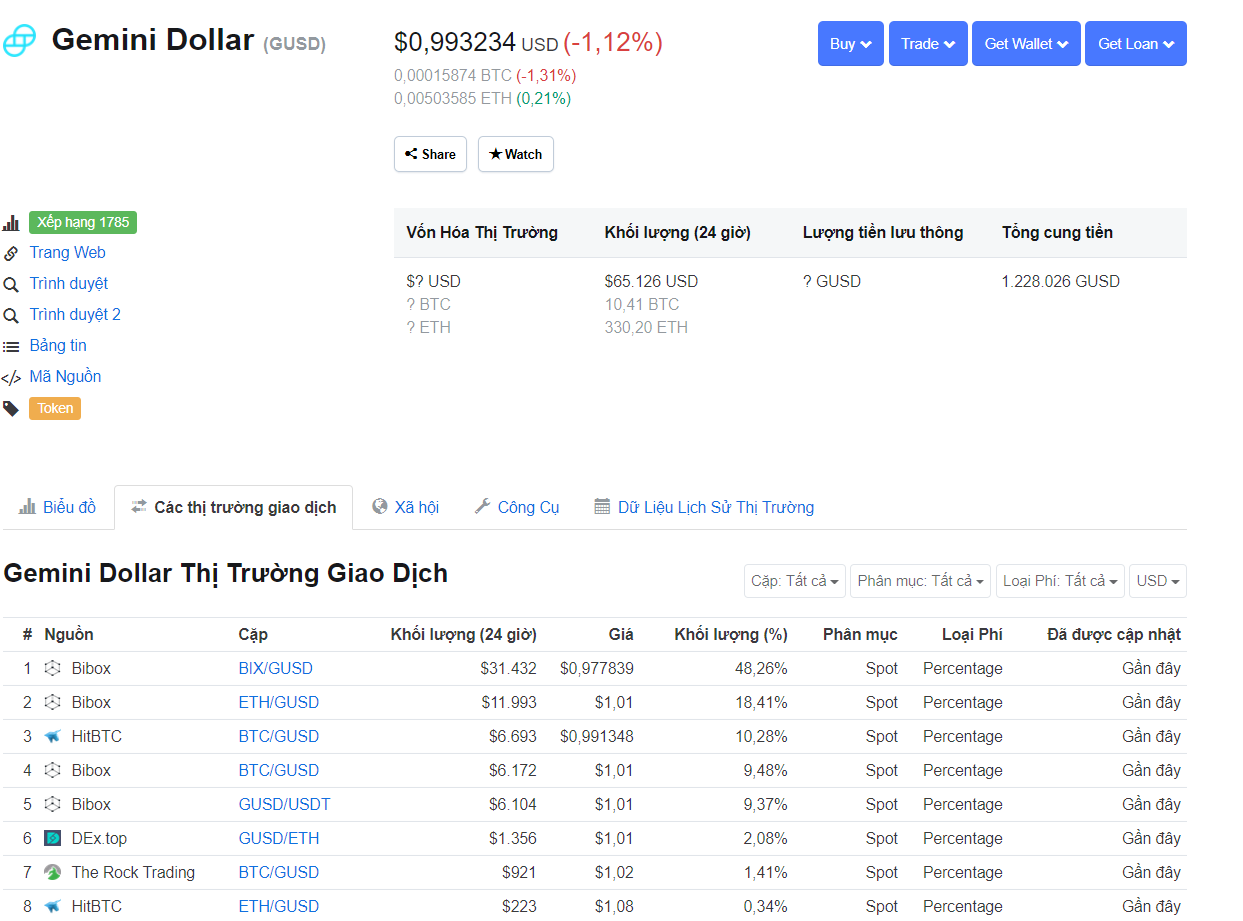Open HitBTC BTC/GUSD pair in row 3
Screen dimensions: 1243x921
(279, 736)
